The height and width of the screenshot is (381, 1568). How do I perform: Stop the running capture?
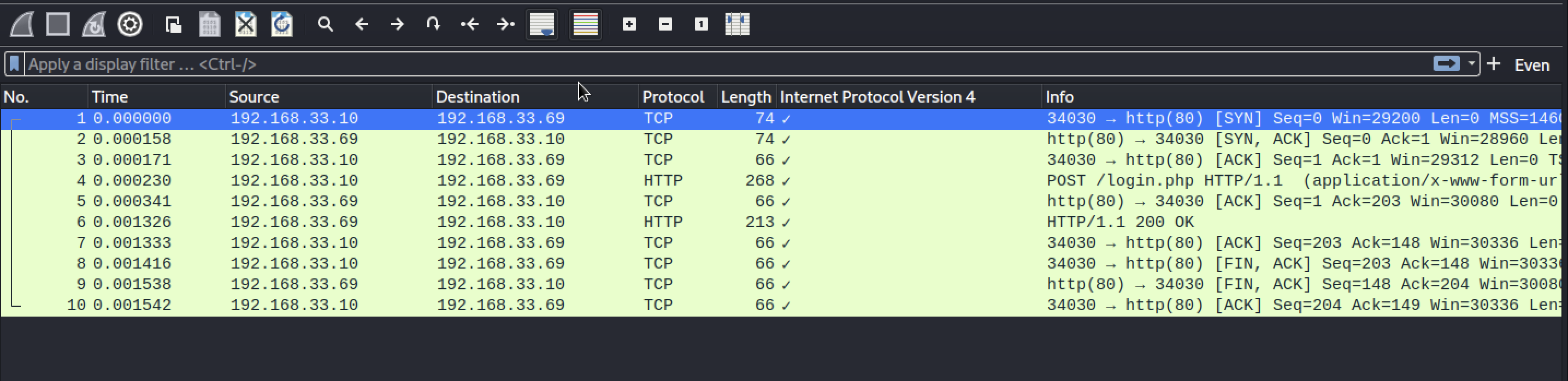click(58, 25)
